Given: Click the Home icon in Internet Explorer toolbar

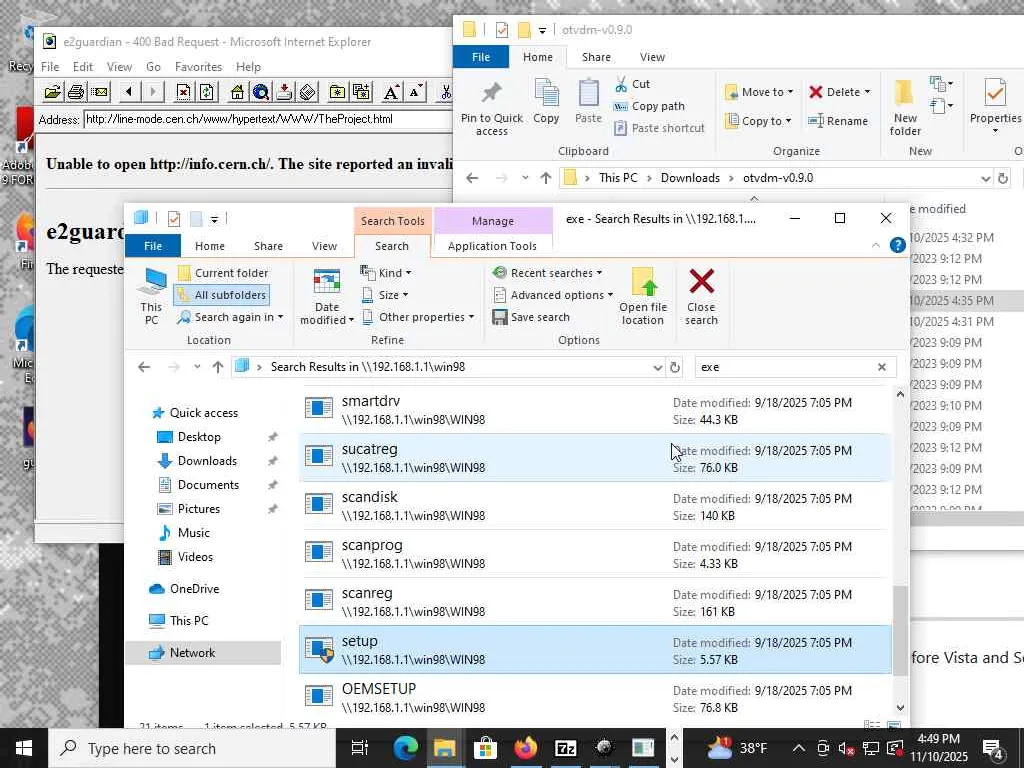Looking at the screenshot, I should tap(237, 92).
